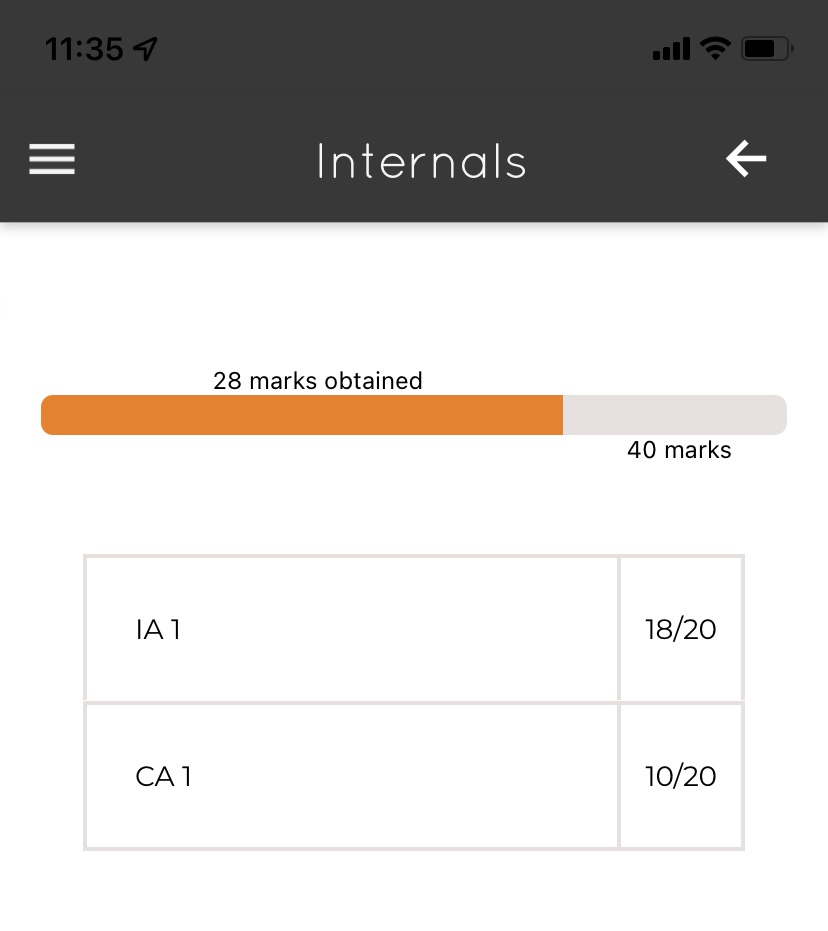Click the gray unfilled progress section
Viewport: 828px width, 931px height.
click(675, 415)
